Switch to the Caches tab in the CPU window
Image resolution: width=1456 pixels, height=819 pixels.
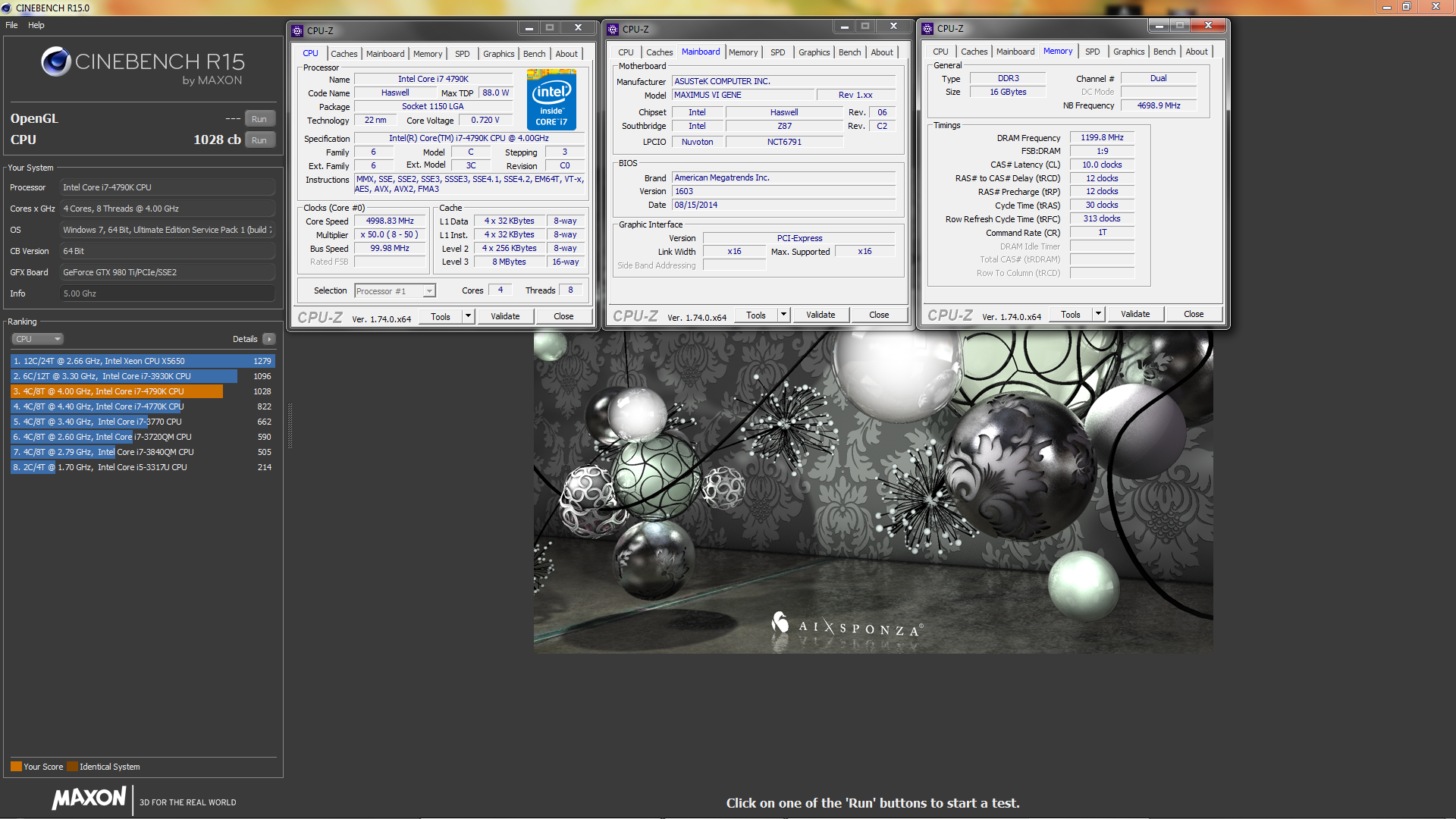pos(344,54)
